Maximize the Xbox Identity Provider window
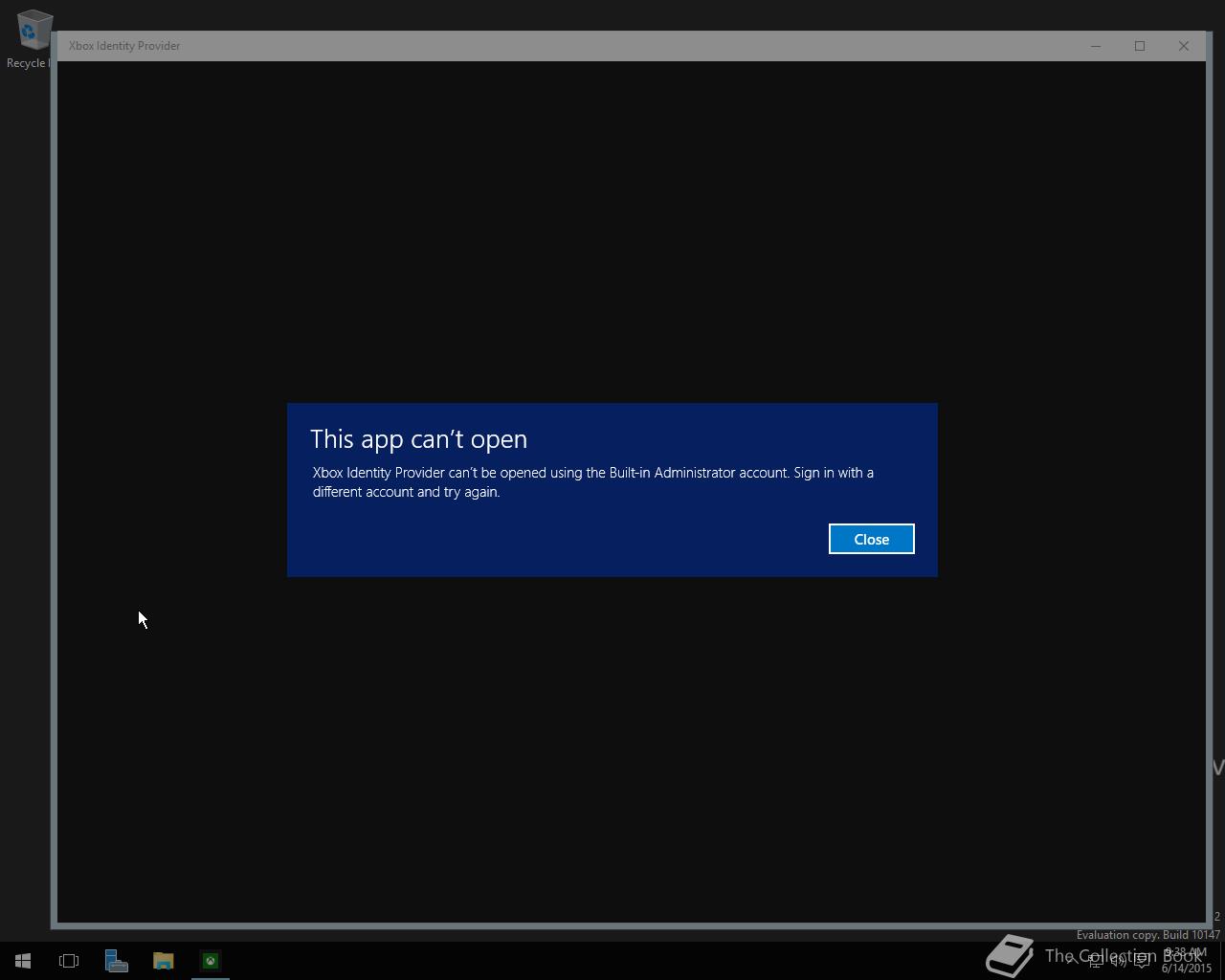 click(1140, 46)
